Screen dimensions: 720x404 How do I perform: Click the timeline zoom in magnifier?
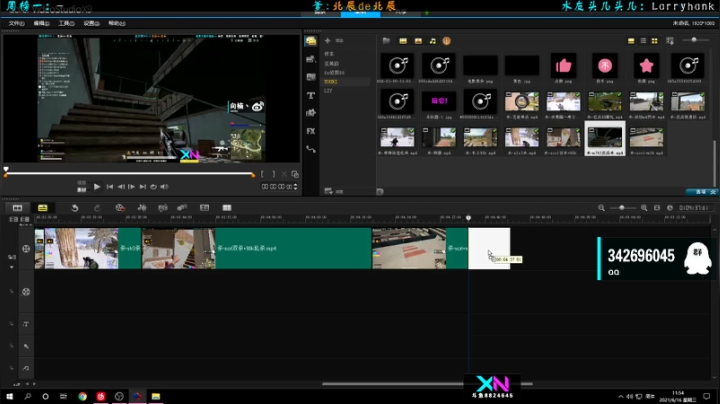point(644,208)
